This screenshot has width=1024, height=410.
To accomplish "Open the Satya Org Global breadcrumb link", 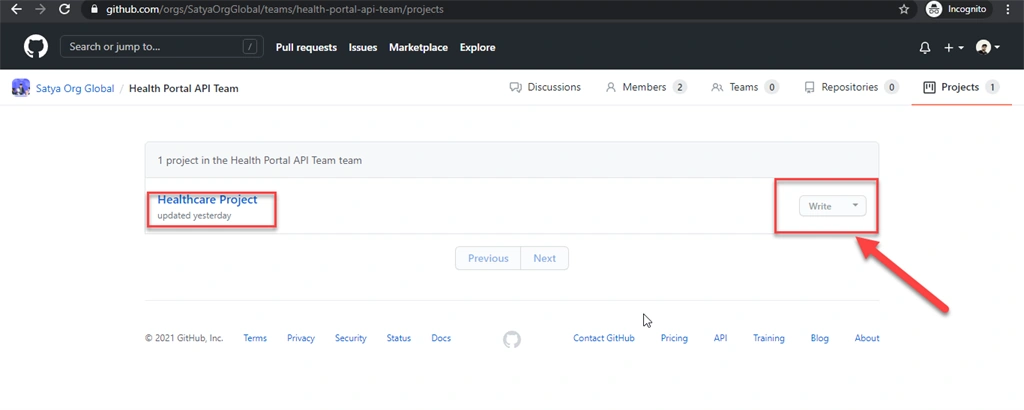I will 75,88.
